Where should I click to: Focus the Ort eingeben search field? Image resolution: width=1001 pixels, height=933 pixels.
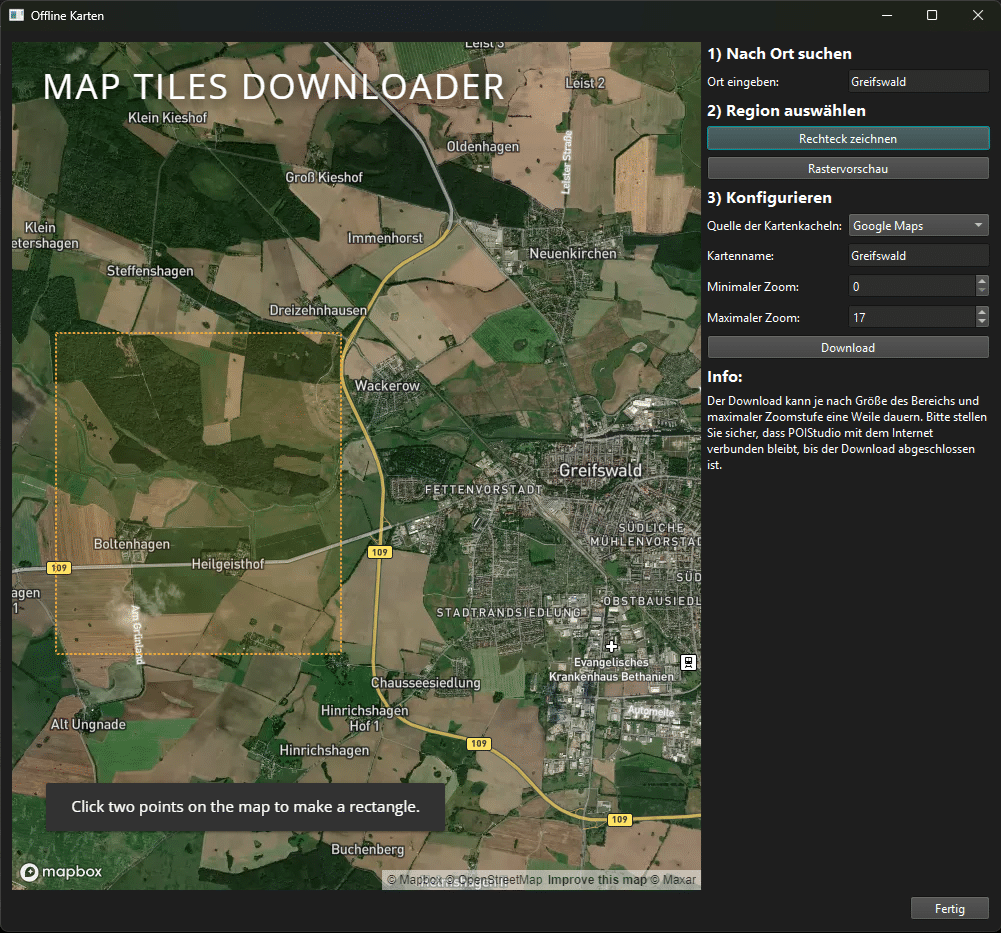[917, 82]
